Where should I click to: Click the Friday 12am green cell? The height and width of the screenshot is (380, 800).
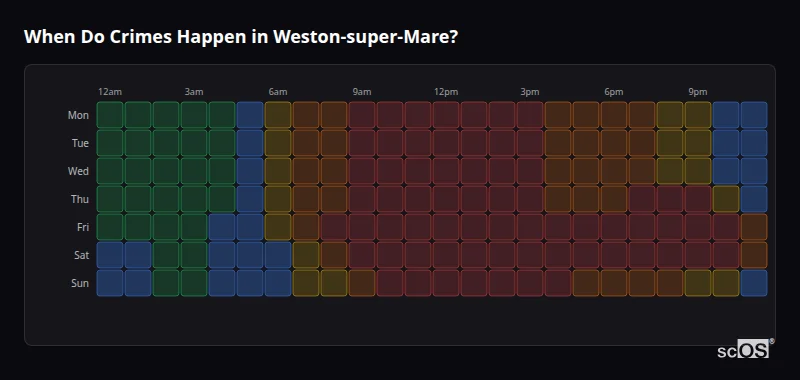[110, 227]
